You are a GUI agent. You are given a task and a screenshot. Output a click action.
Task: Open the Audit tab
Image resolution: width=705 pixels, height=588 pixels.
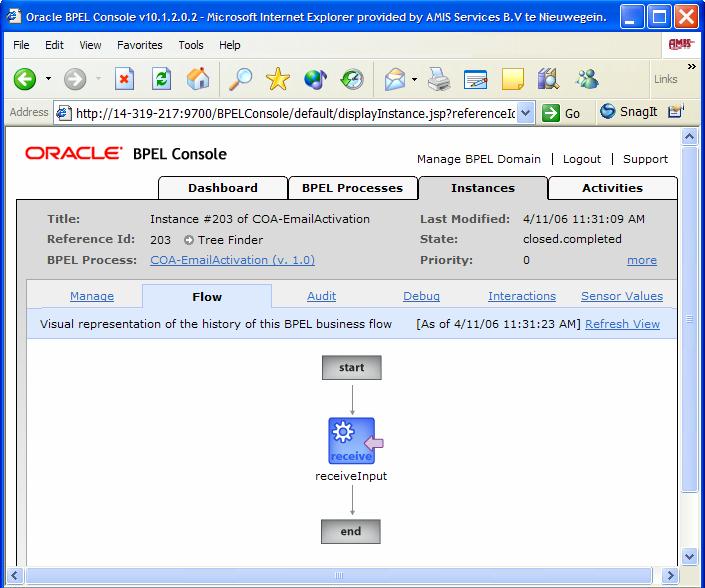pos(321,296)
